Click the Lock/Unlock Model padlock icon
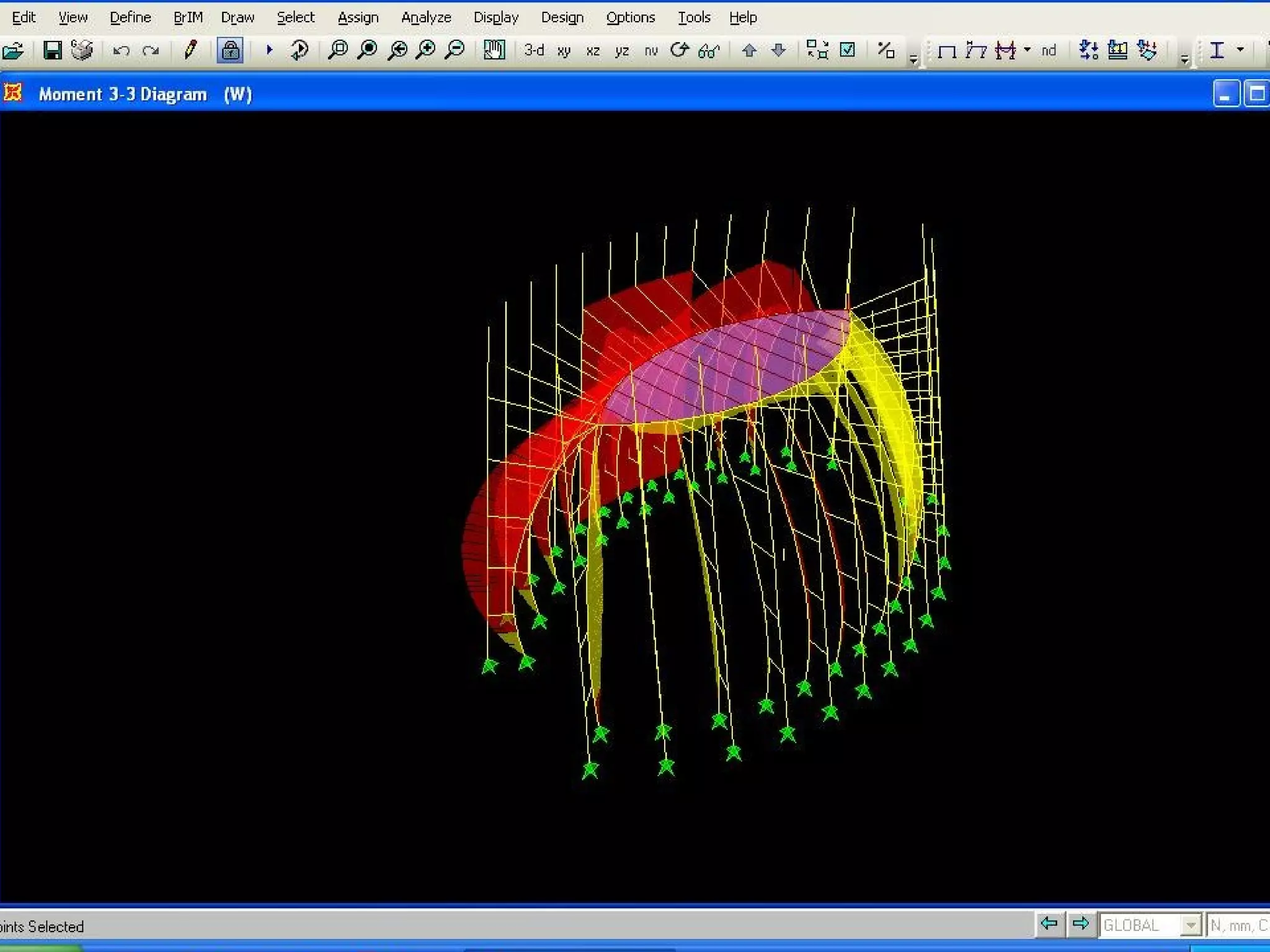The image size is (1270, 952). (x=230, y=50)
